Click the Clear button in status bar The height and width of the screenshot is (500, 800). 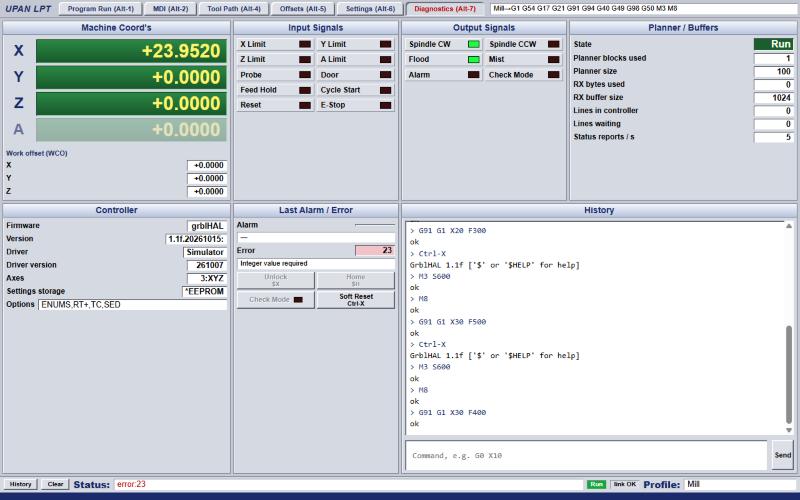[55, 484]
